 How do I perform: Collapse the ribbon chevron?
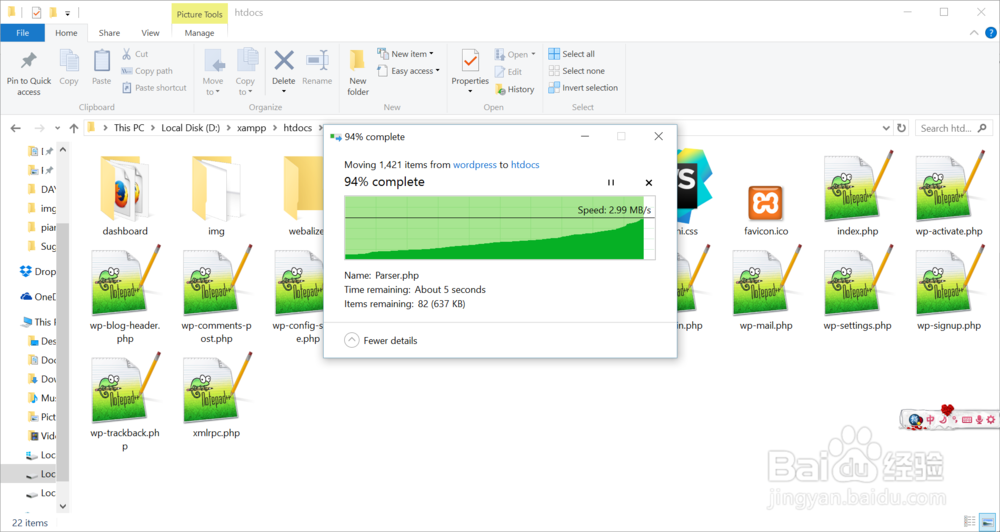[x=974, y=33]
